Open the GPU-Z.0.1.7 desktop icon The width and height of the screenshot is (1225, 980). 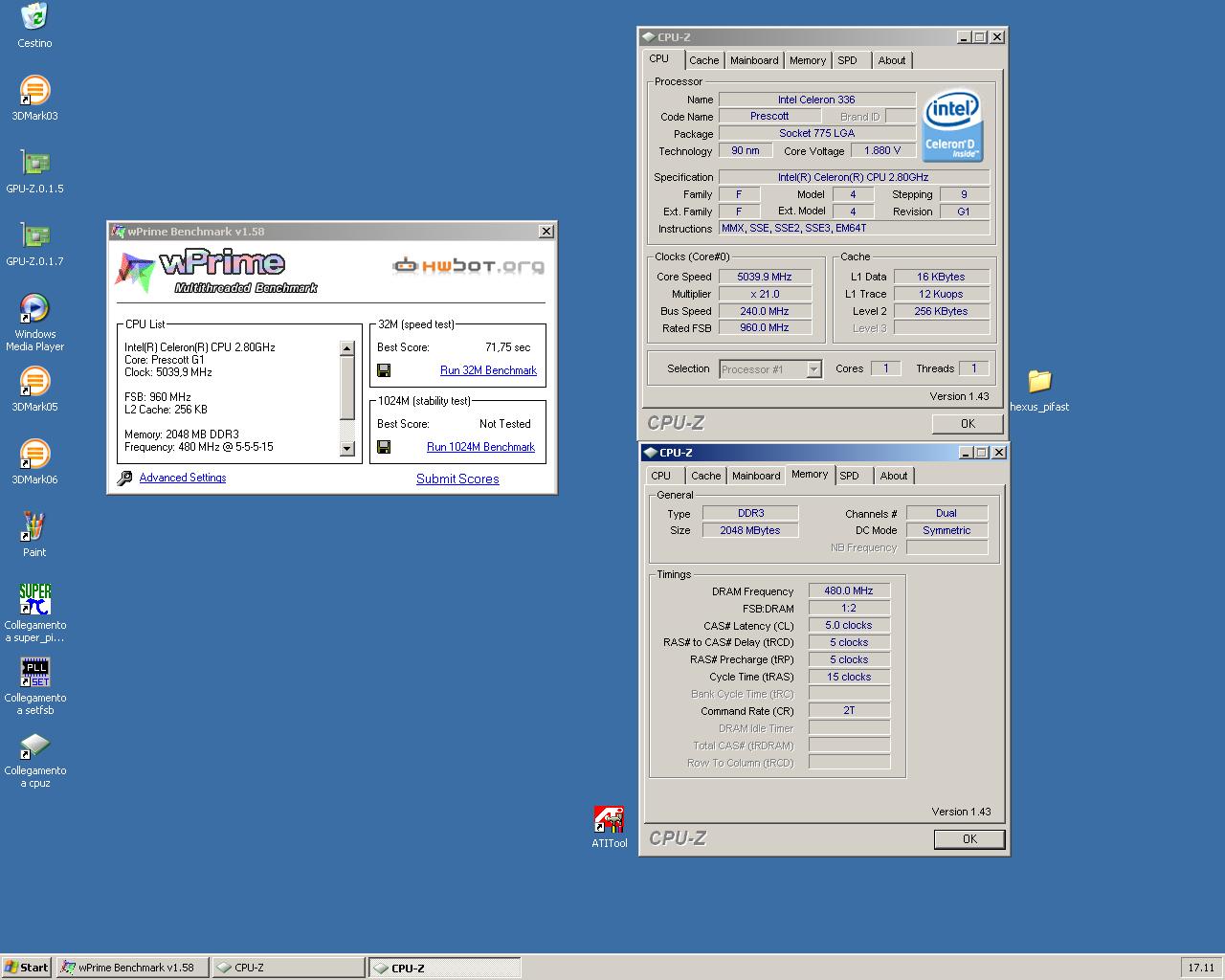click(x=34, y=235)
